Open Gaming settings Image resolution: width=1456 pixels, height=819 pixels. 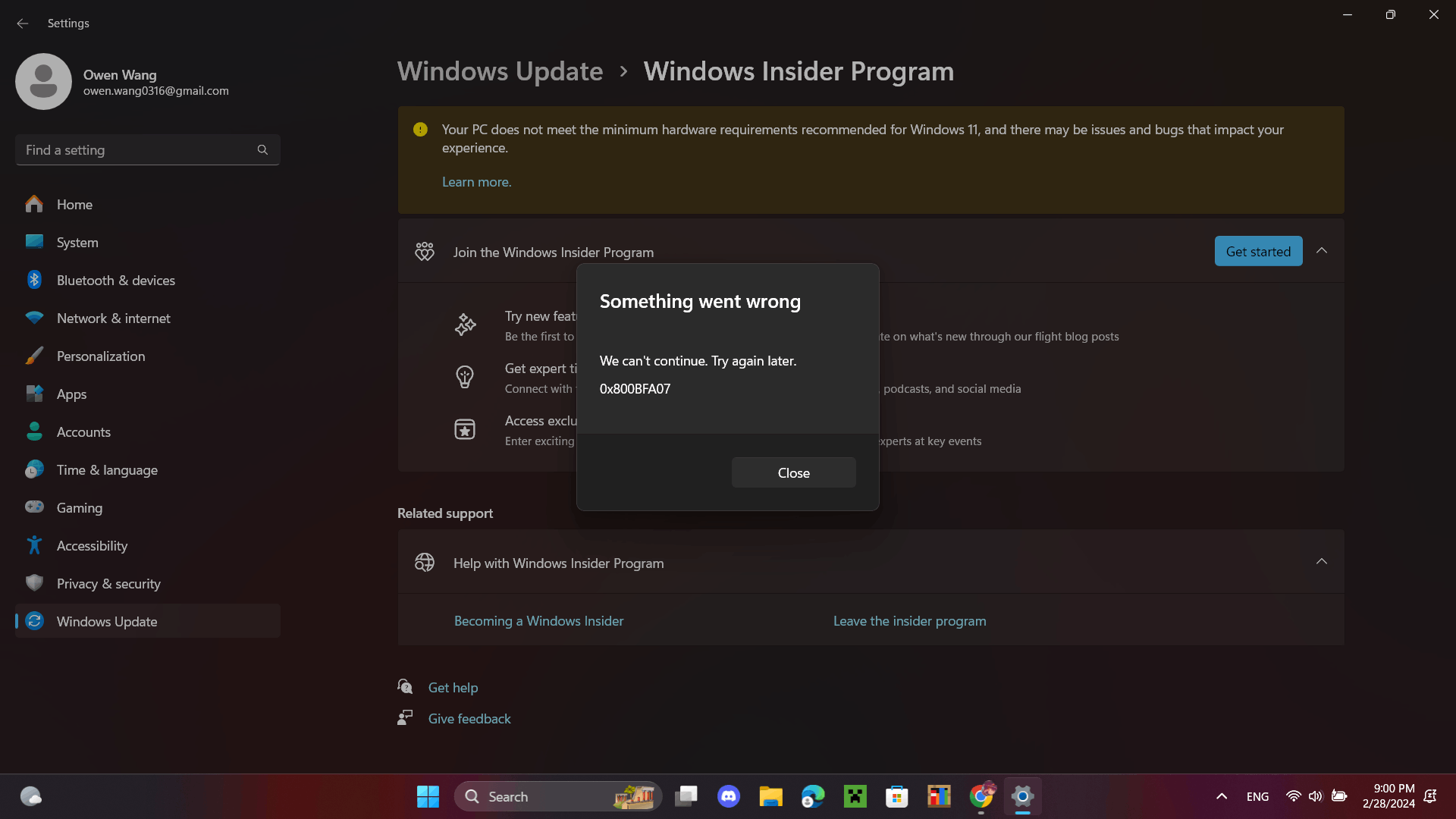147,508
